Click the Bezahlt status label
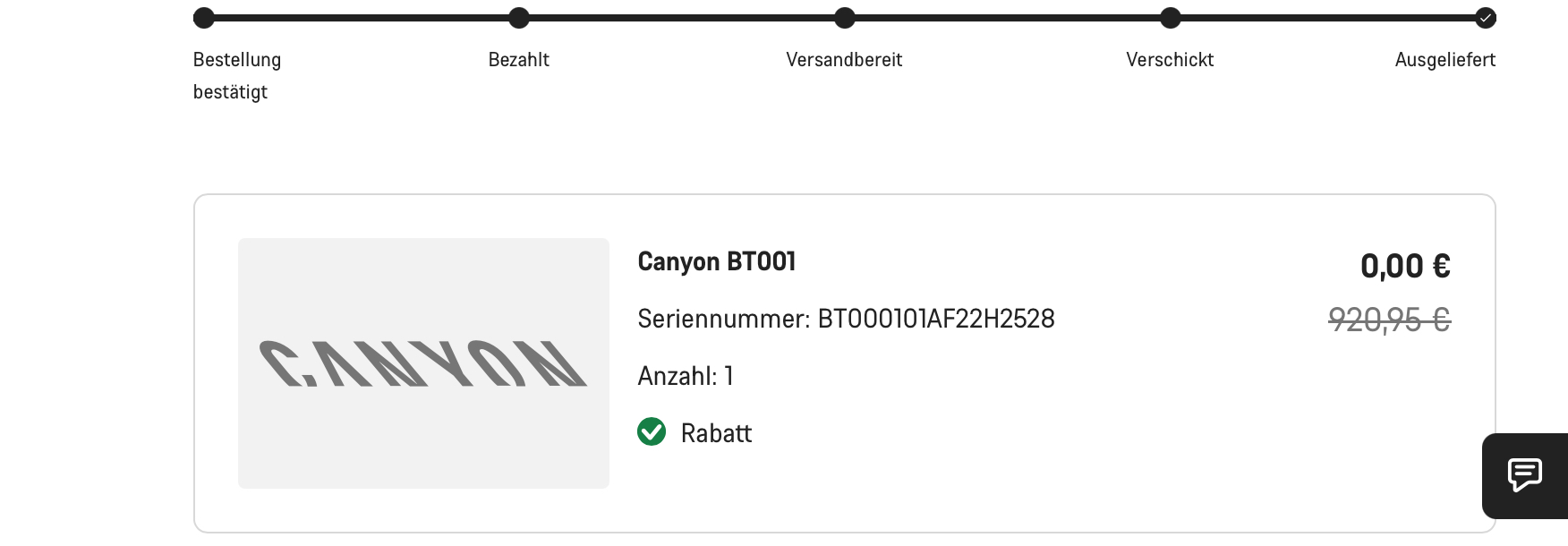This screenshot has height=546, width=1568. pyautogui.click(x=519, y=60)
